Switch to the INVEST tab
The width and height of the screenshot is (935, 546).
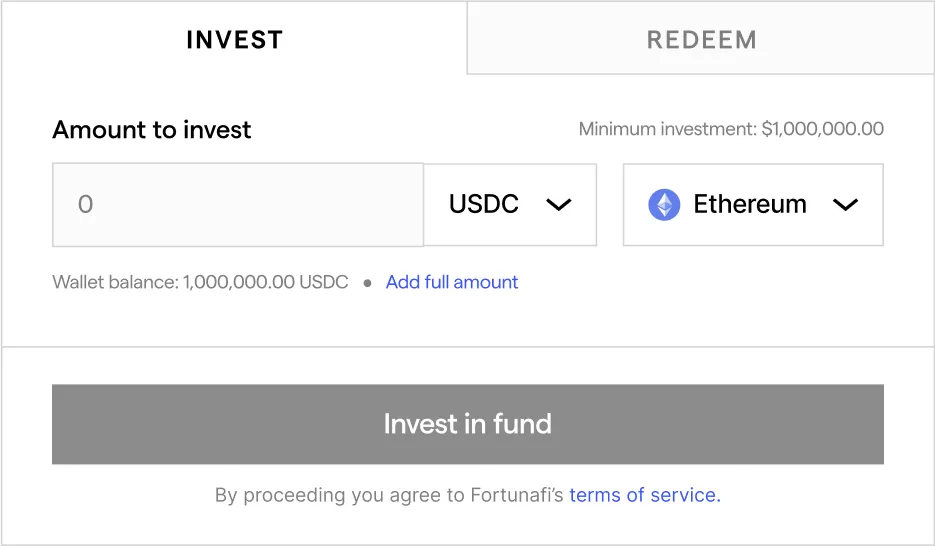click(234, 40)
